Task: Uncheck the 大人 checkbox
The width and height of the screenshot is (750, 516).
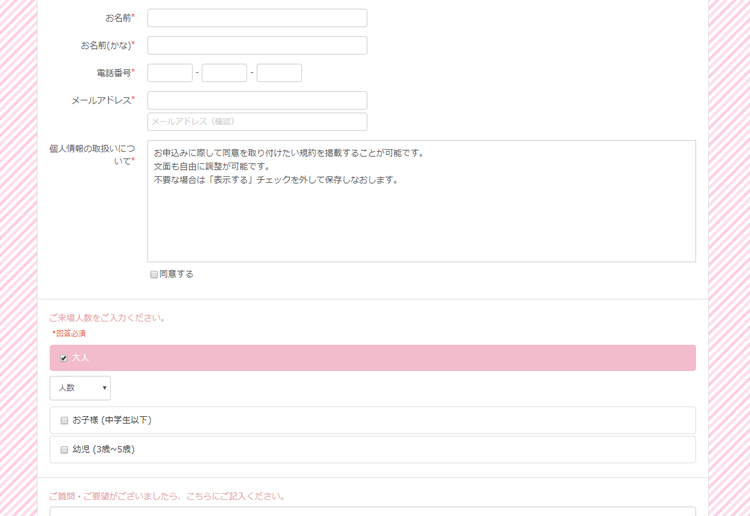Action: click(x=64, y=358)
